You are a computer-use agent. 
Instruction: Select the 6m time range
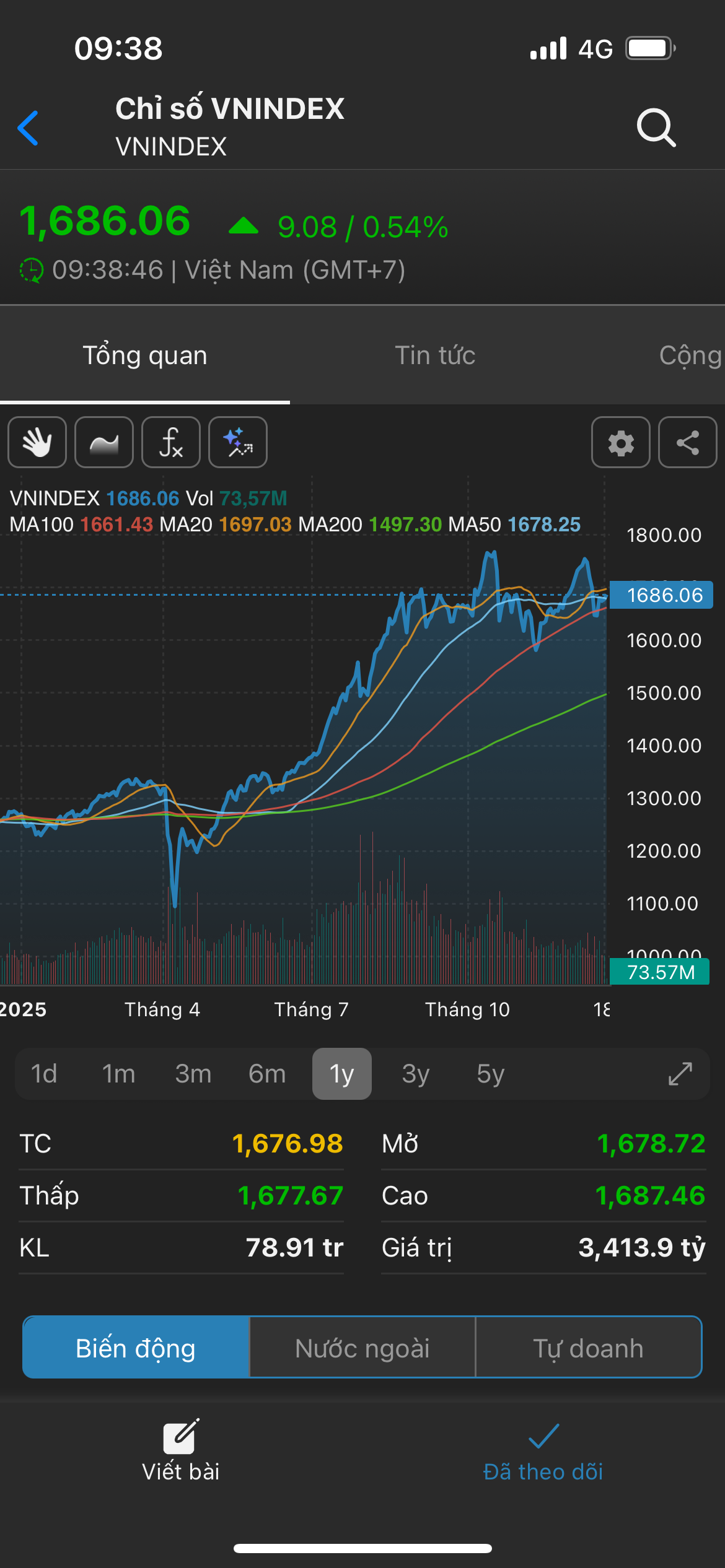[x=267, y=1074]
